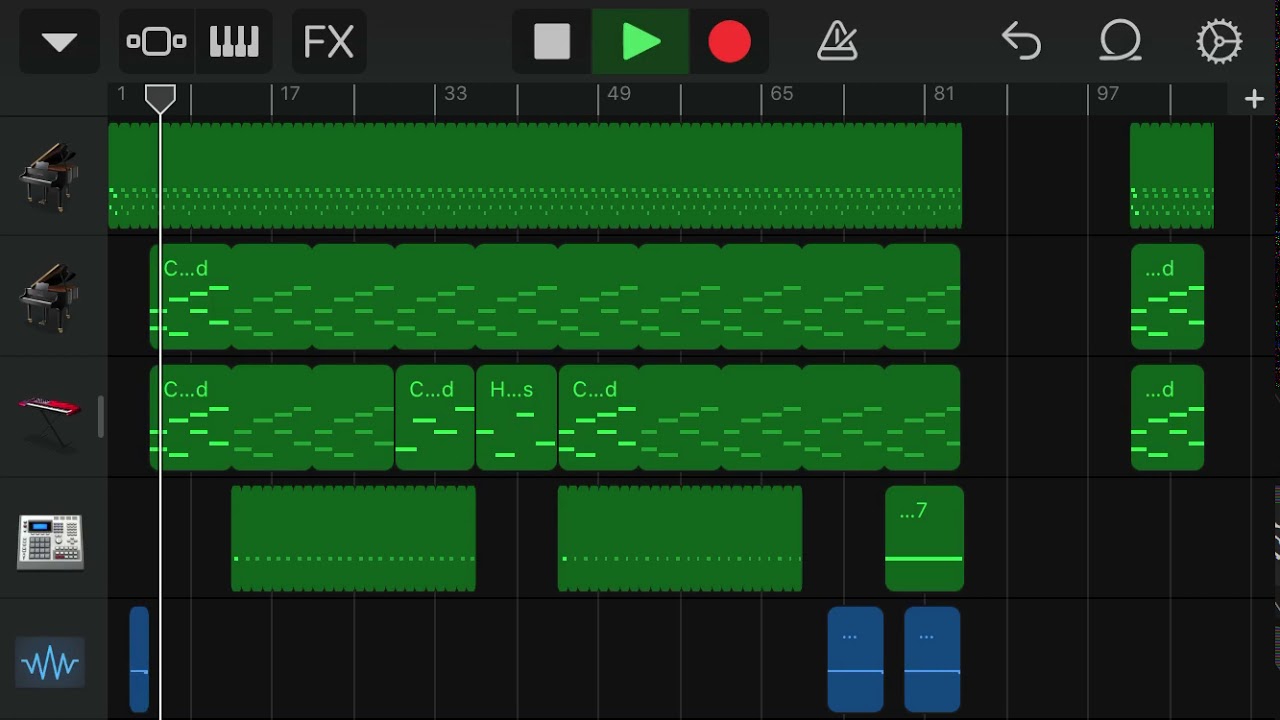The height and width of the screenshot is (720, 1280).
Task: Toggle the metronome
Action: pos(837,42)
